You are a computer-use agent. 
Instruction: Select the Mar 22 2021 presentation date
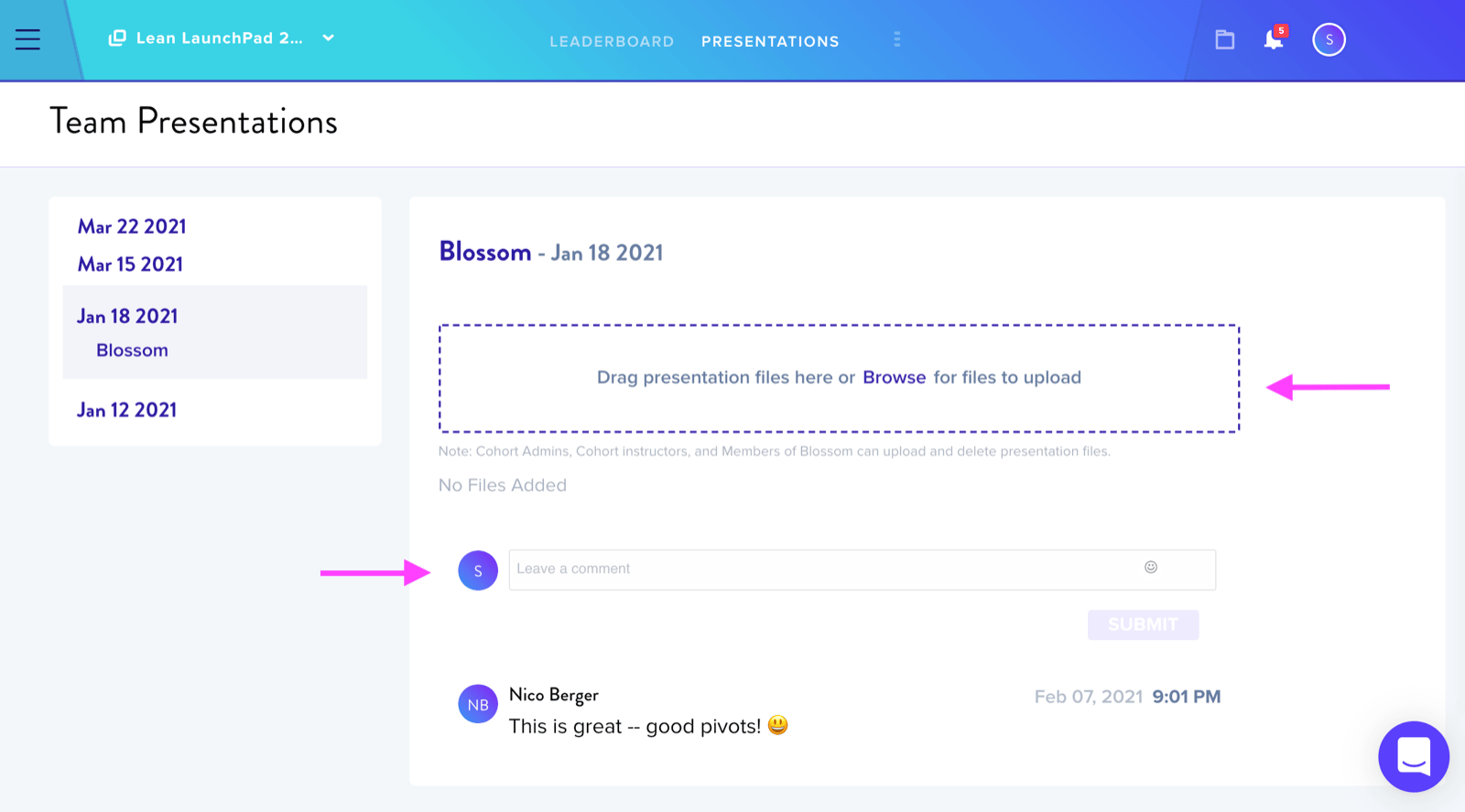[x=132, y=226]
